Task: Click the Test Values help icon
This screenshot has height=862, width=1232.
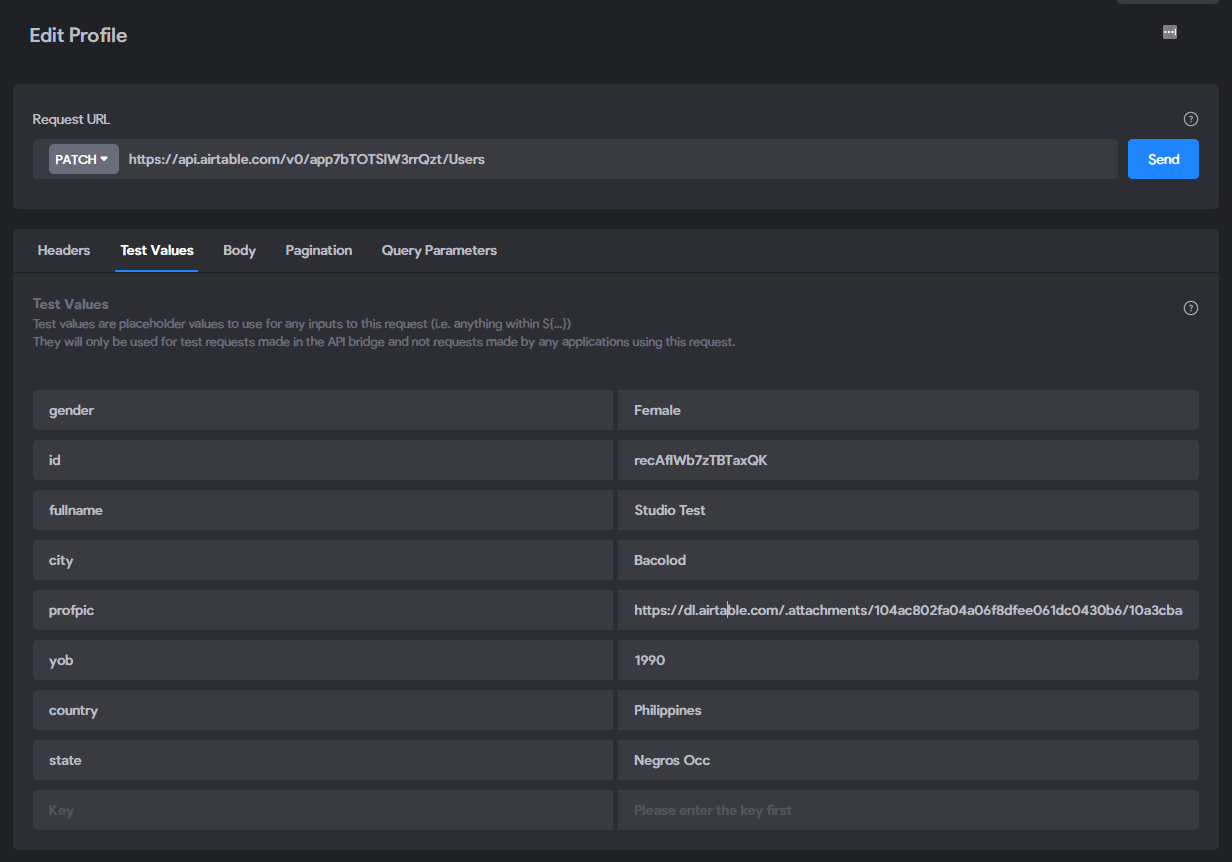Action: (x=1190, y=308)
